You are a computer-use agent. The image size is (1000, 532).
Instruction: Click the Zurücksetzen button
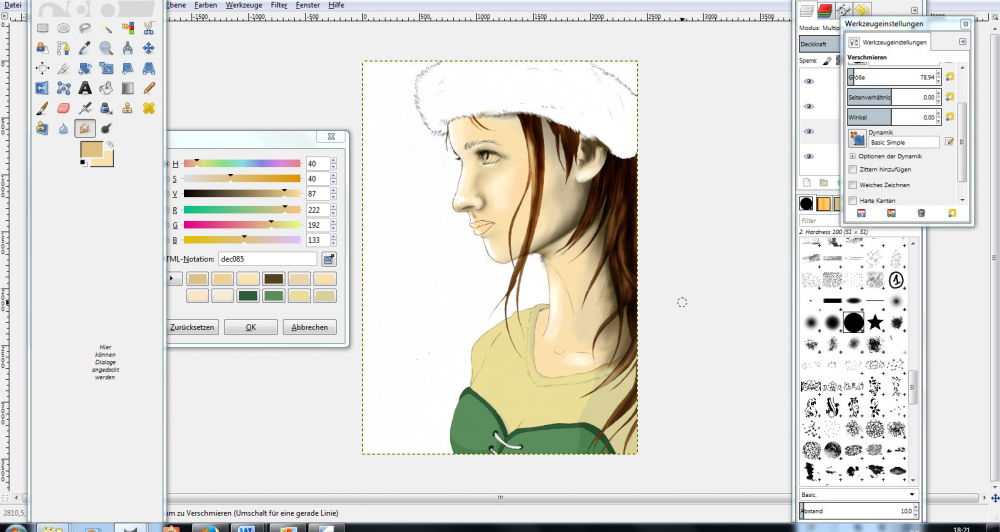coord(192,327)
